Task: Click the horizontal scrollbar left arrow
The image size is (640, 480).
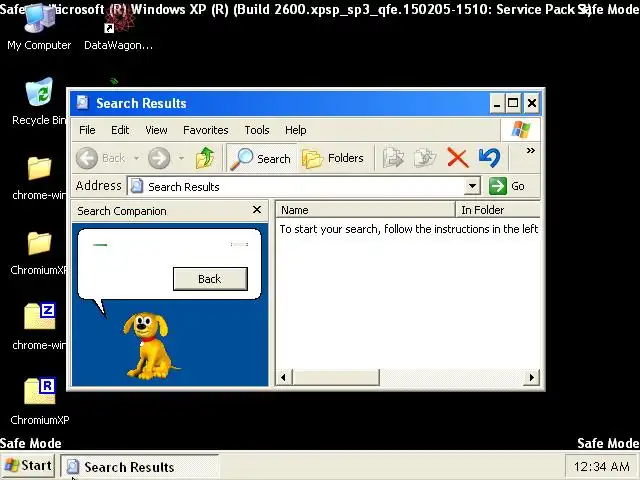Action: point(284,378)
